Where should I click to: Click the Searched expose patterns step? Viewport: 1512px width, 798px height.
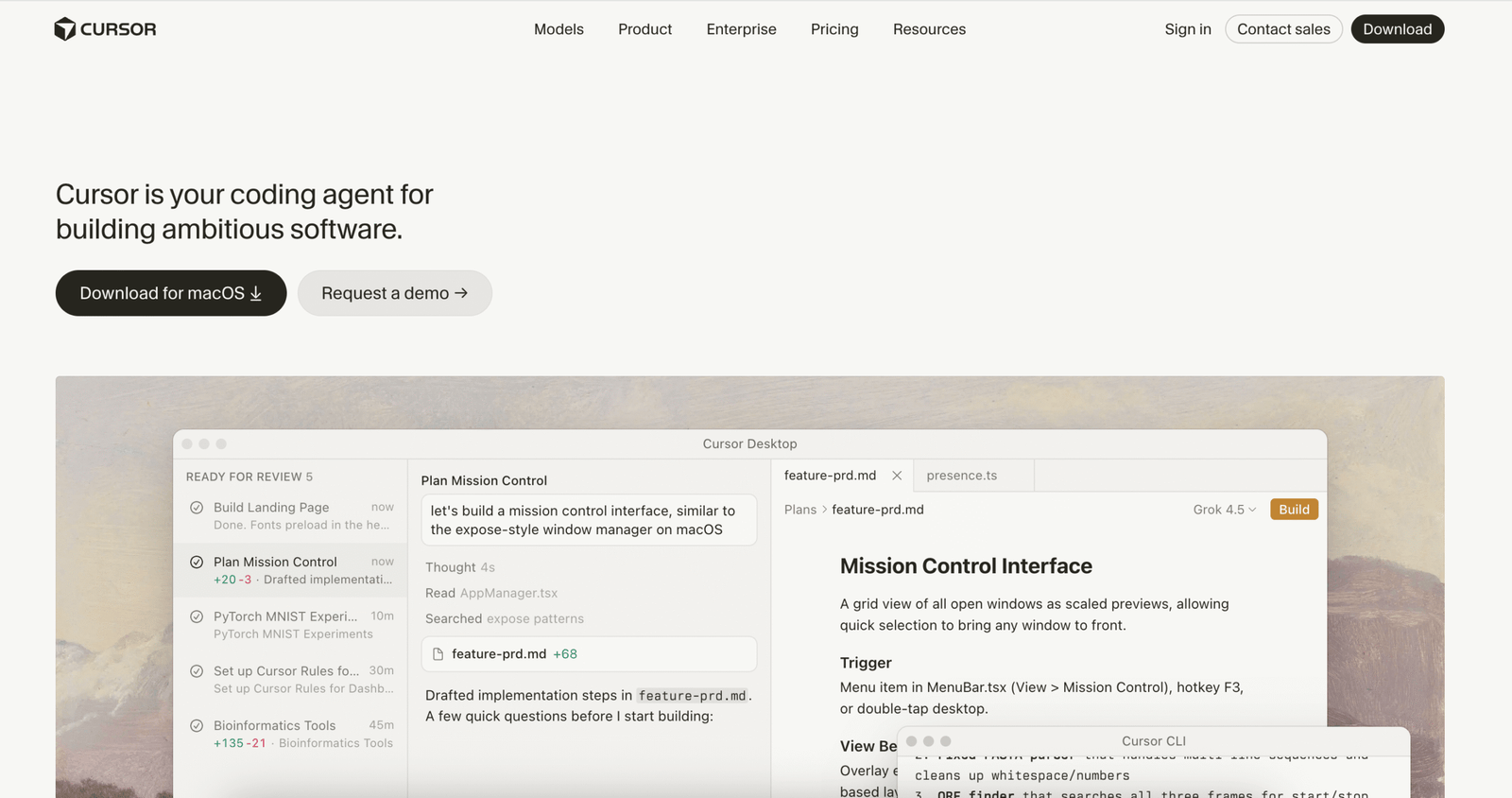pyautogui.click(x=505, y=618)
